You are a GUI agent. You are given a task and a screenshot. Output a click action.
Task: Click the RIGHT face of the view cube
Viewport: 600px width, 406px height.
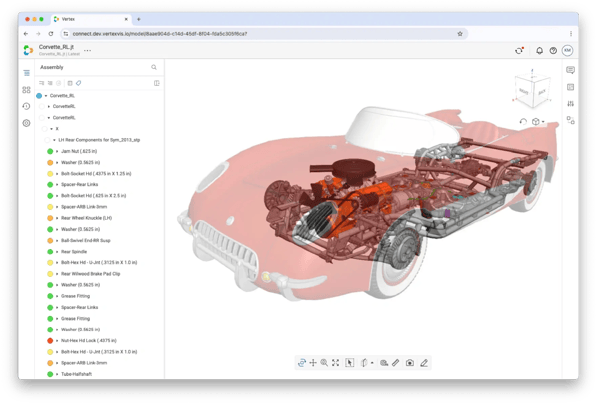point(523,91)
